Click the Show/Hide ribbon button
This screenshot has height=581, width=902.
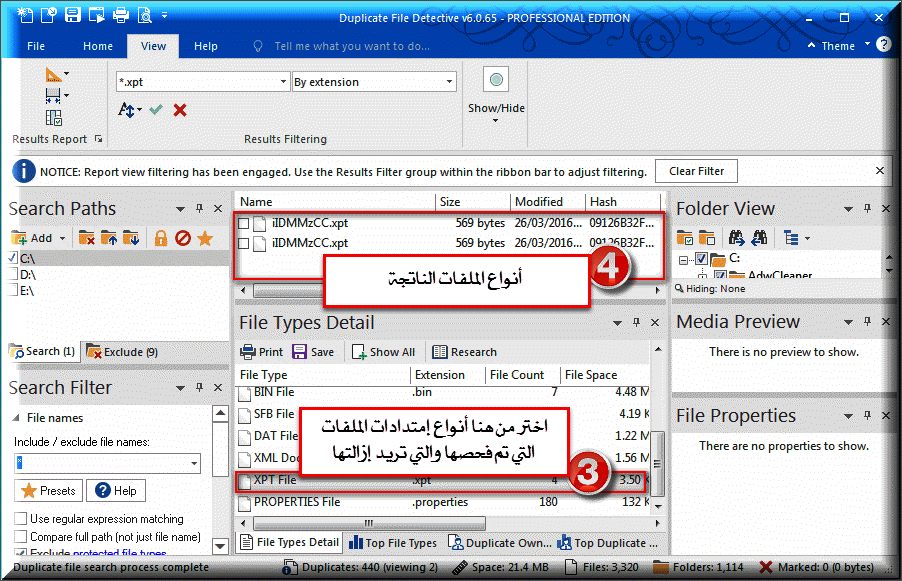[x=496, y=95]
